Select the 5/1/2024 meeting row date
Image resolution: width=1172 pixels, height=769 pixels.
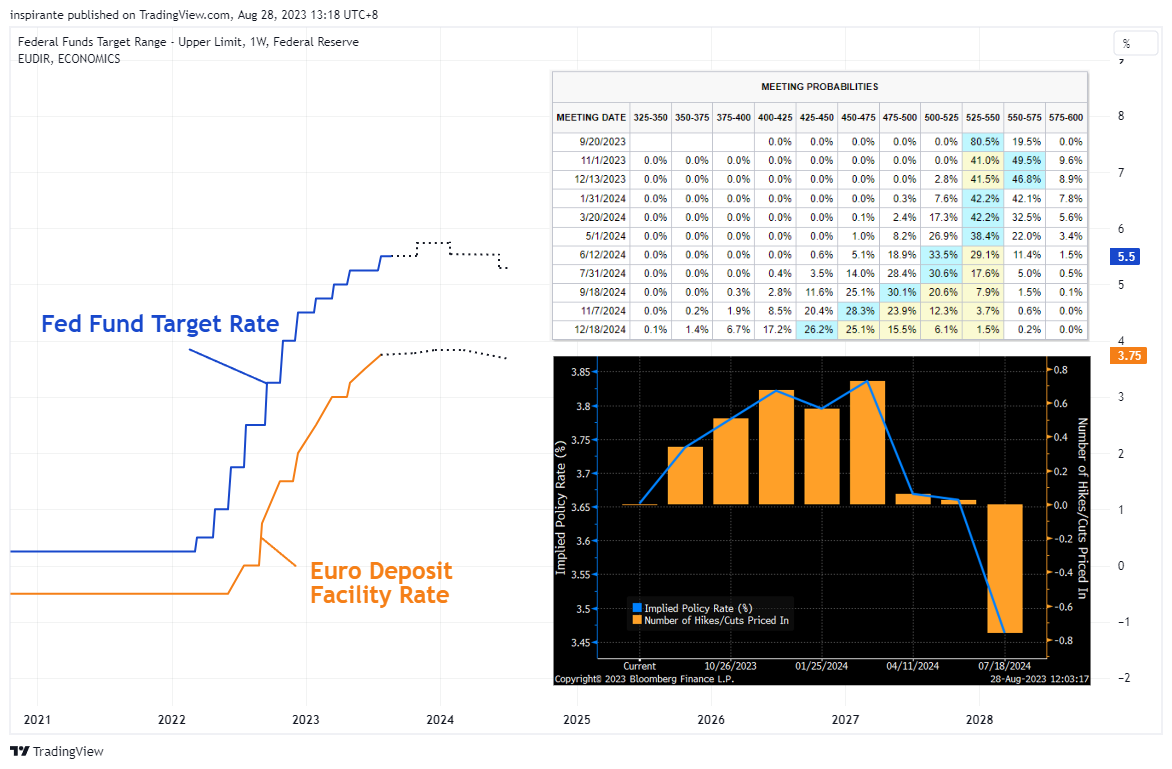pyautogui.click(x=605, y=235)
